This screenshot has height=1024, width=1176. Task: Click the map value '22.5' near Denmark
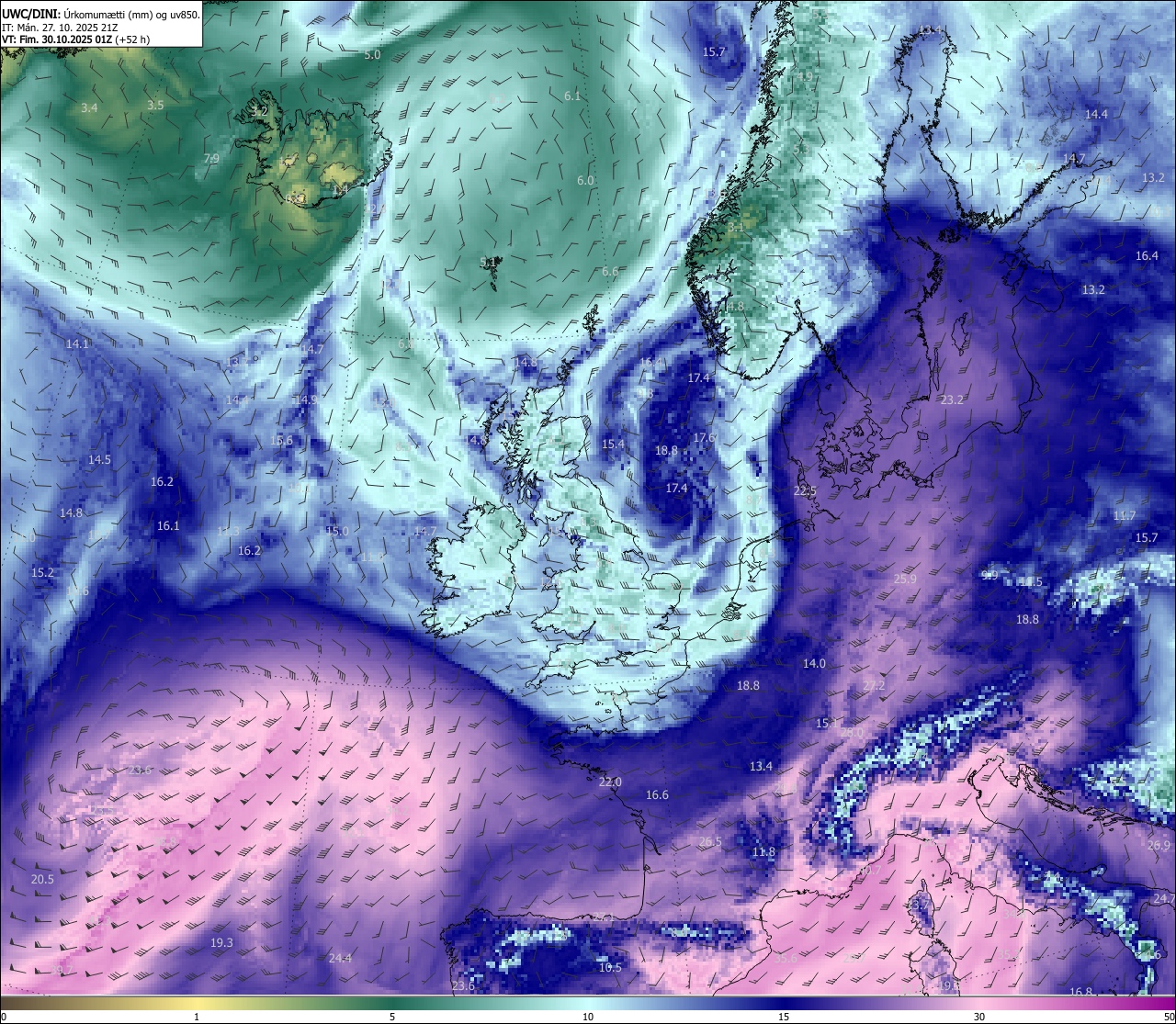click(x=805, y=492)
